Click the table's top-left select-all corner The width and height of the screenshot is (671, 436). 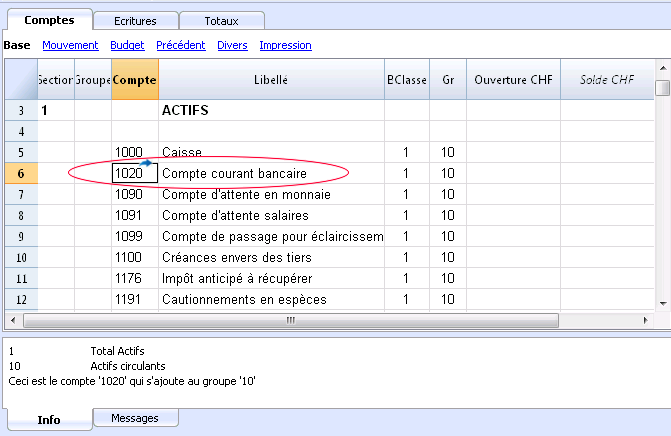coord(21,80)
